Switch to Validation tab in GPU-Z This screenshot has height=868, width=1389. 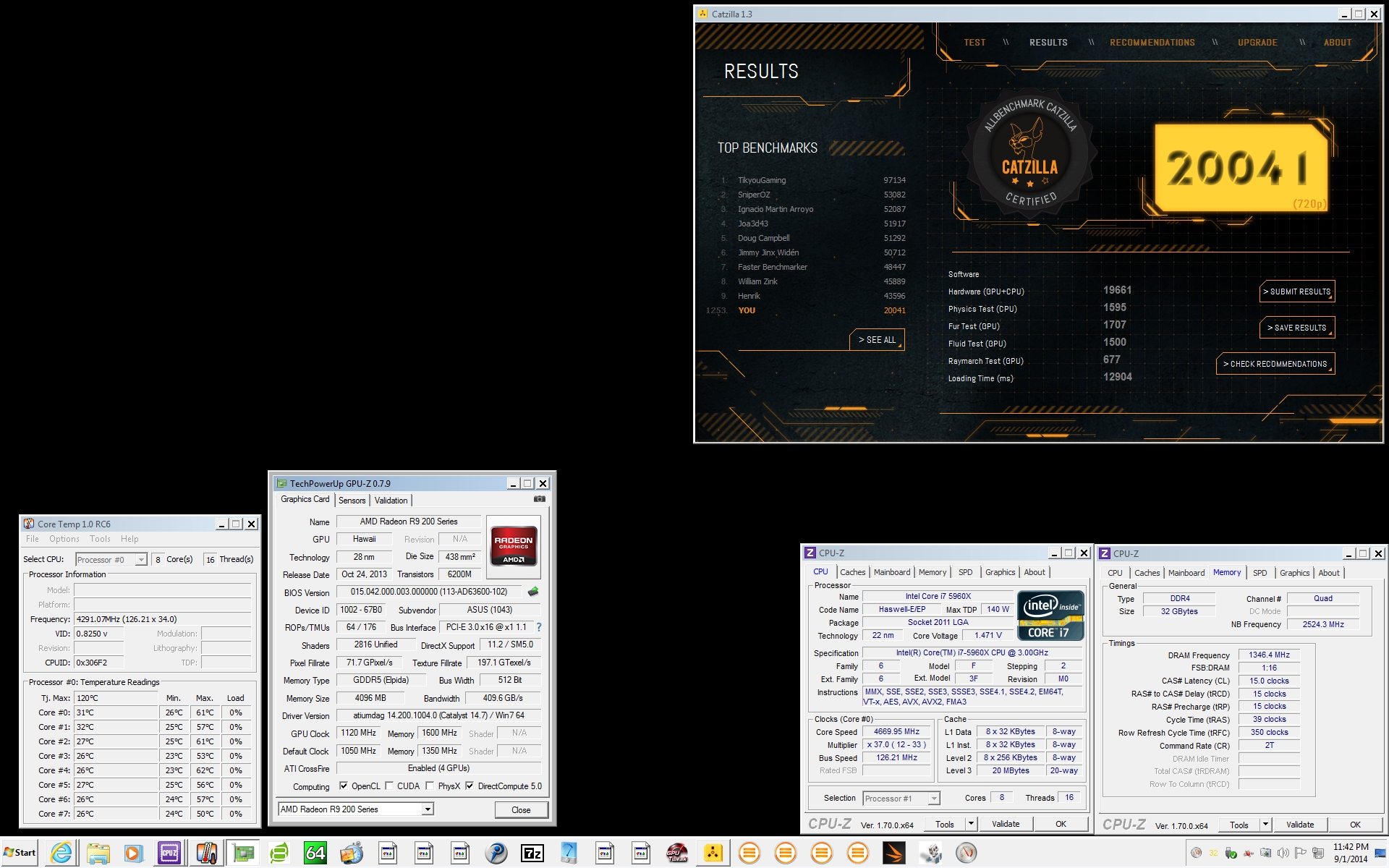click(391, 500)
